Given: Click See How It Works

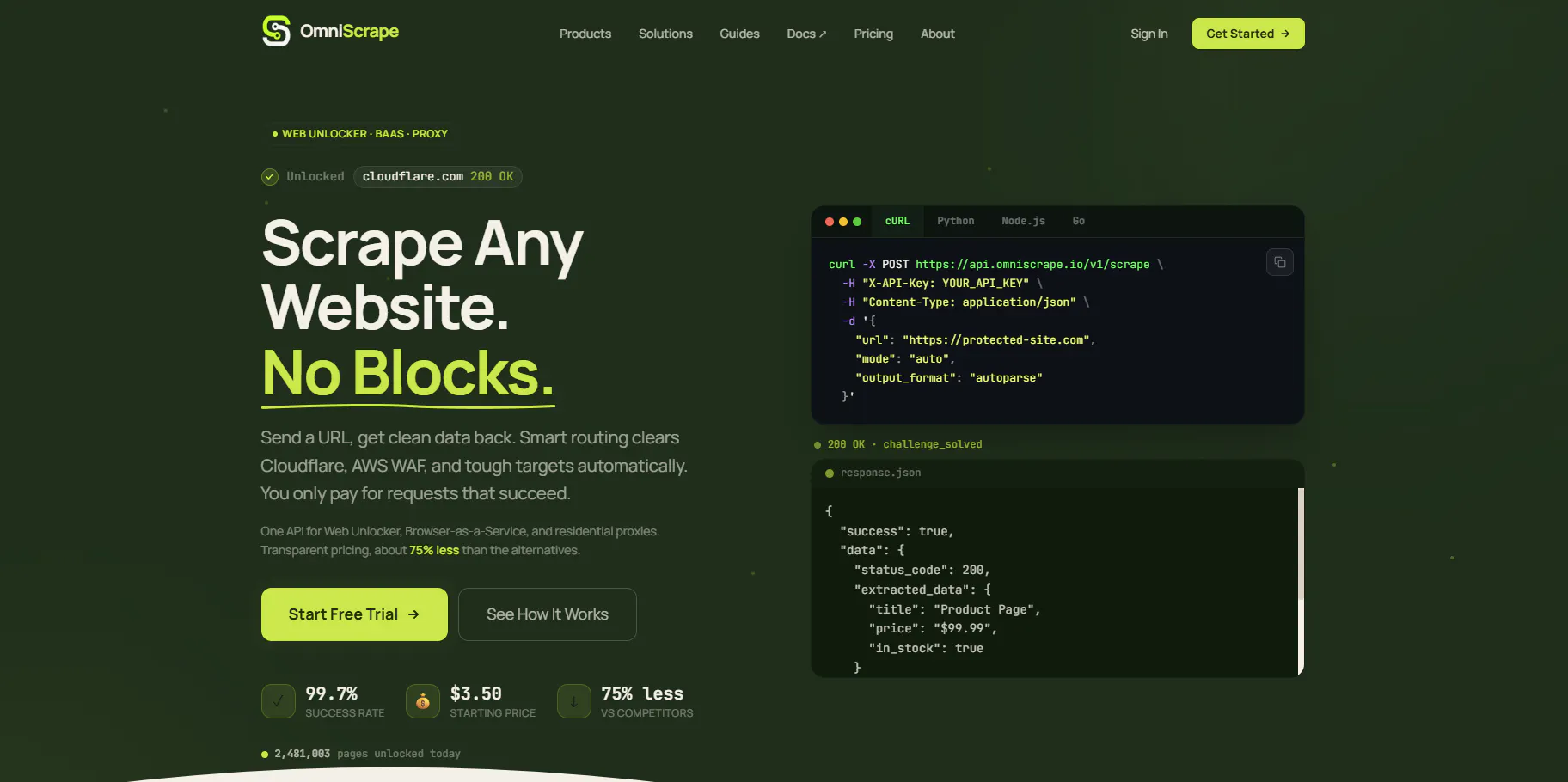Looking at the screenshot, I should [548, 614].
